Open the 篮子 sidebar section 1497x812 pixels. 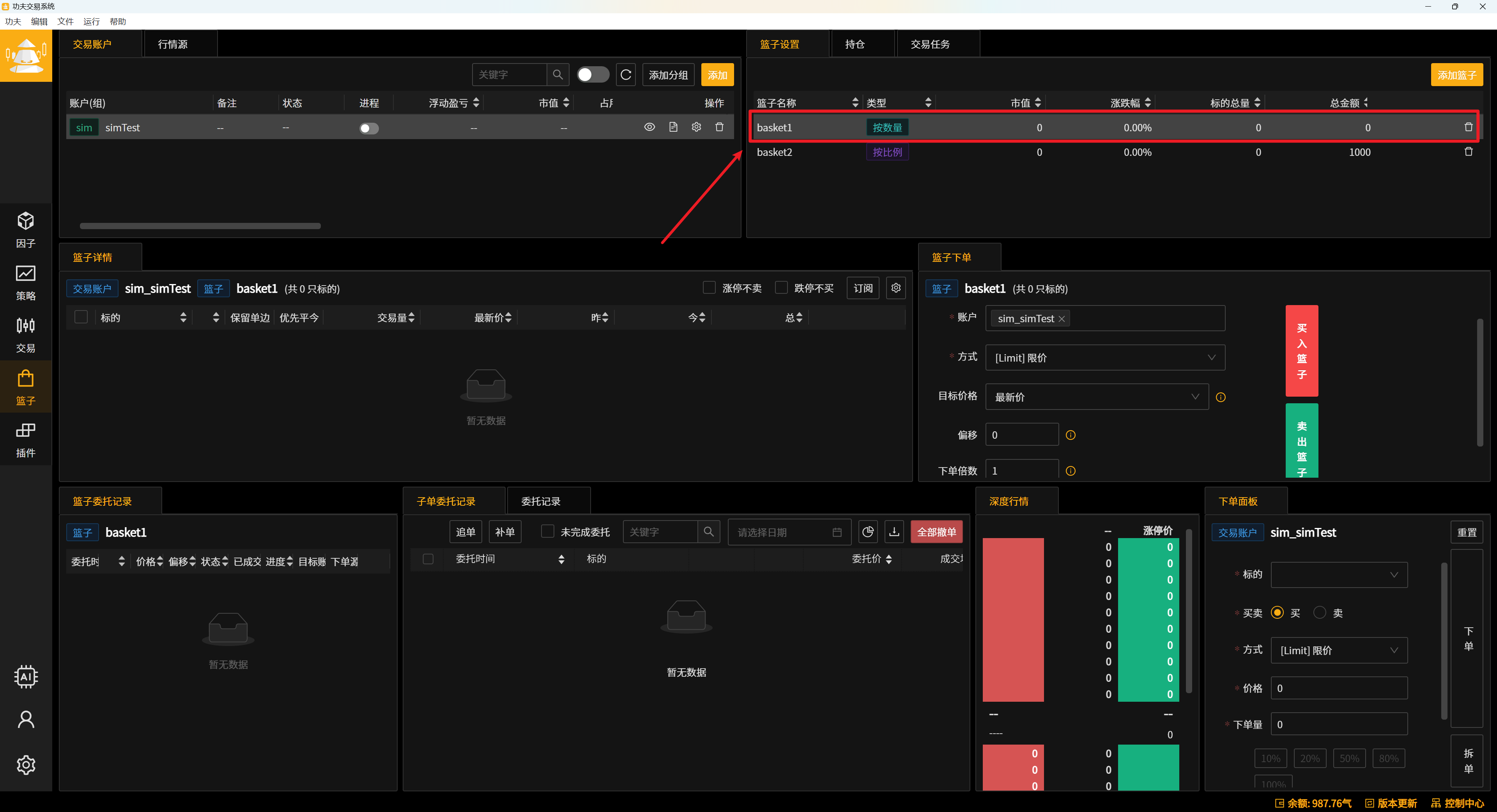click(x=26, y=387)
